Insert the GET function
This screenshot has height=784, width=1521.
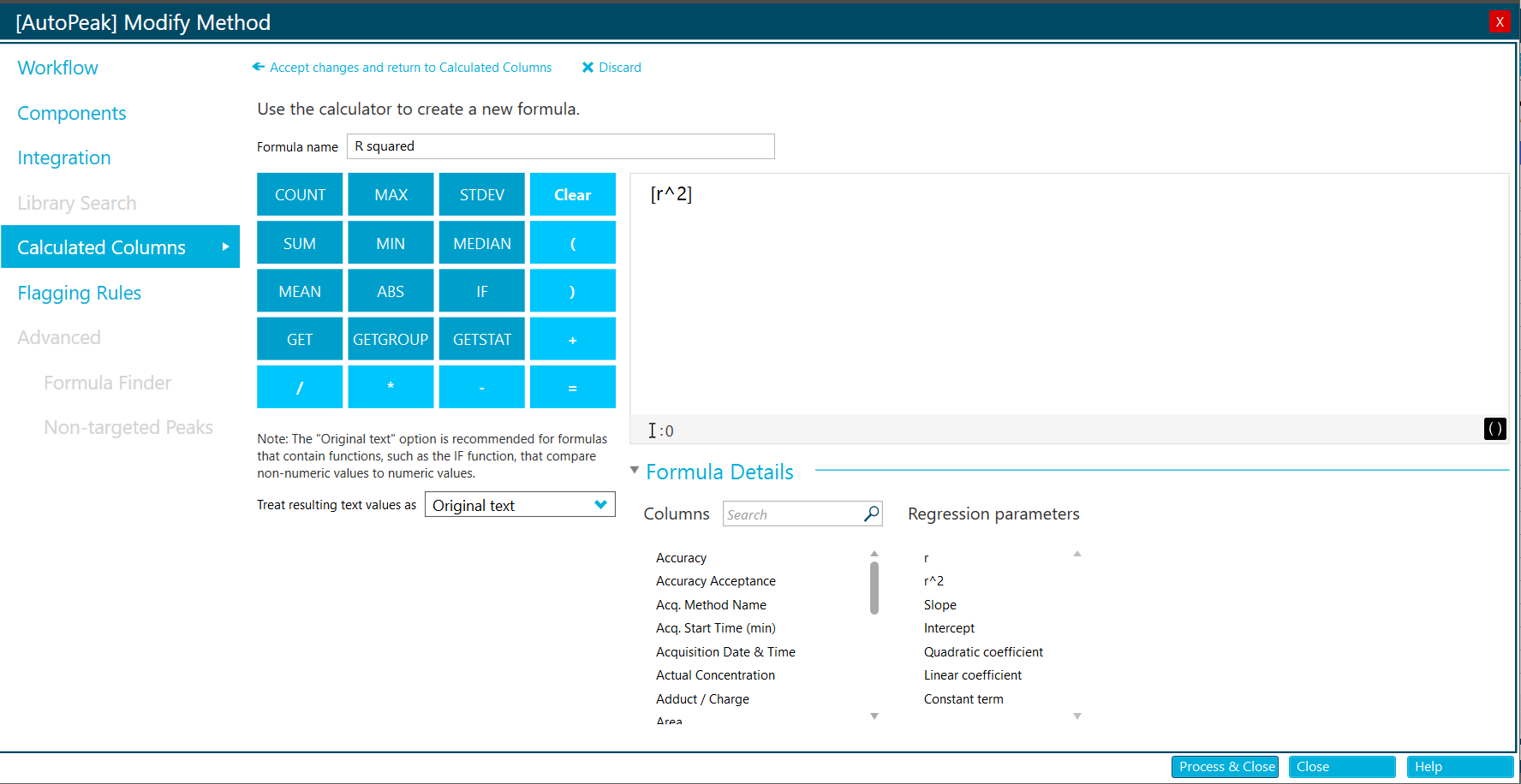[300, 339]
